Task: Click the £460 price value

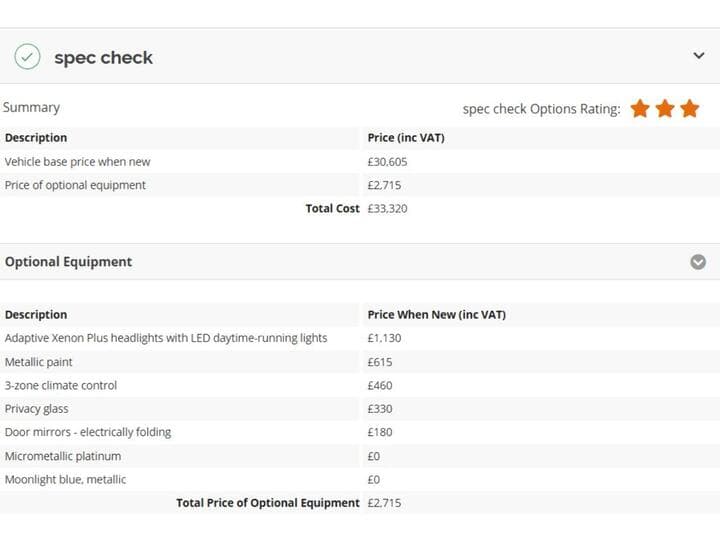Action: (x=380, y=385)
